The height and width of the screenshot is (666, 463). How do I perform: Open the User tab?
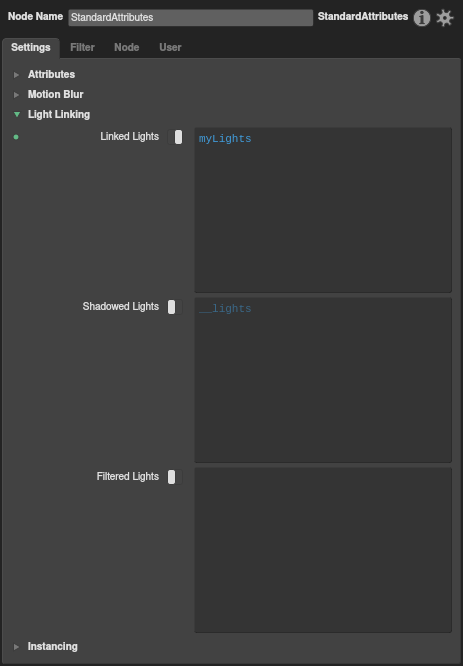tap(170, 47)
